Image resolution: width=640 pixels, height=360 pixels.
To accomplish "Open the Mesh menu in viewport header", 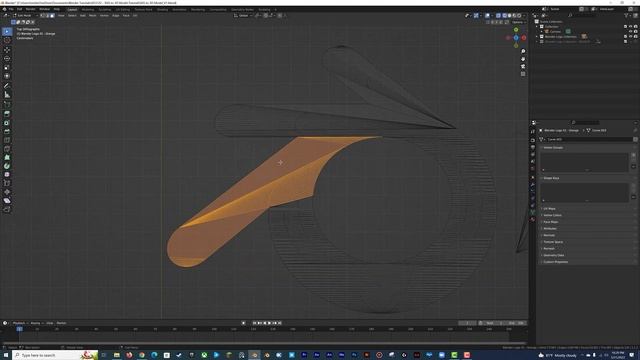I will tap(93, 16).
